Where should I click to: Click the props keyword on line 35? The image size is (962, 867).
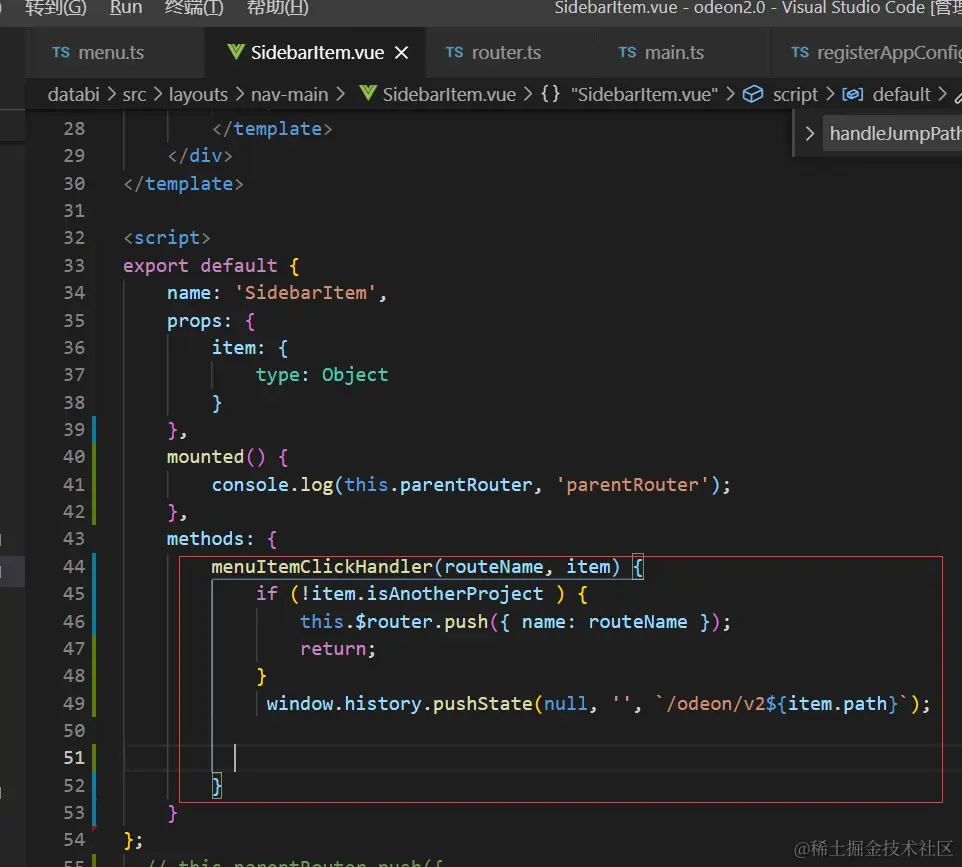point(194,321)
